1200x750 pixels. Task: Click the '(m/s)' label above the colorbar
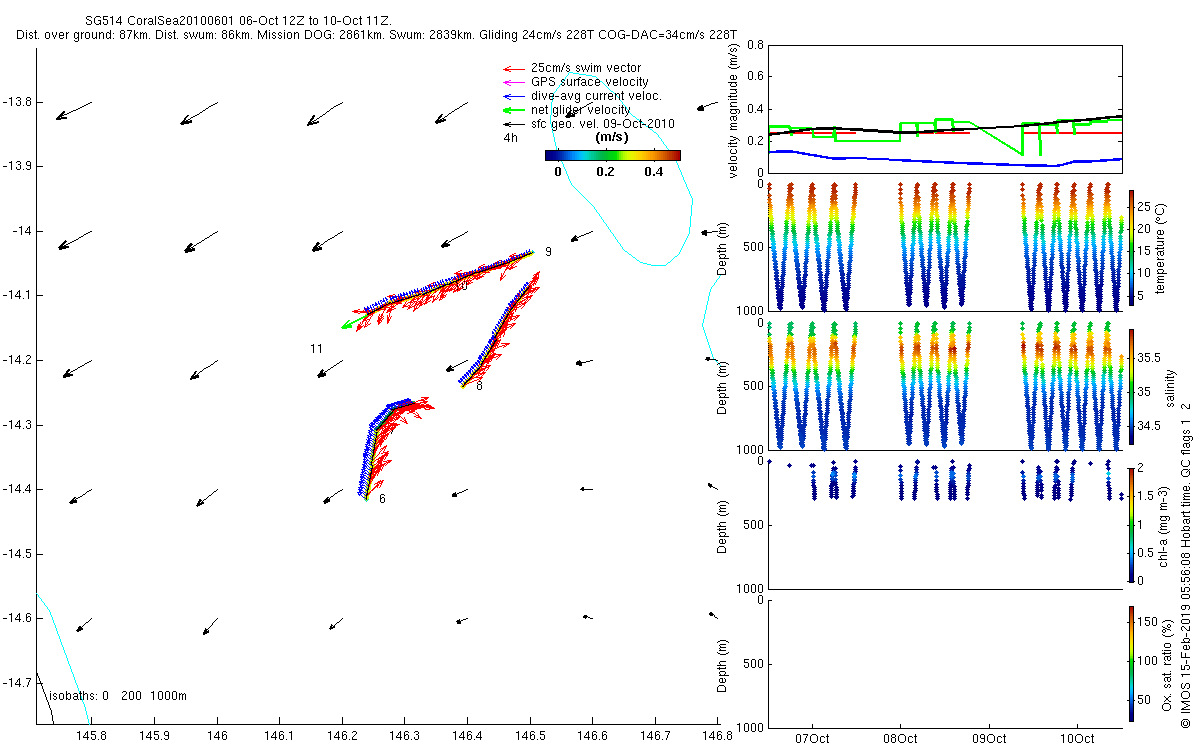tap(611, 138)
